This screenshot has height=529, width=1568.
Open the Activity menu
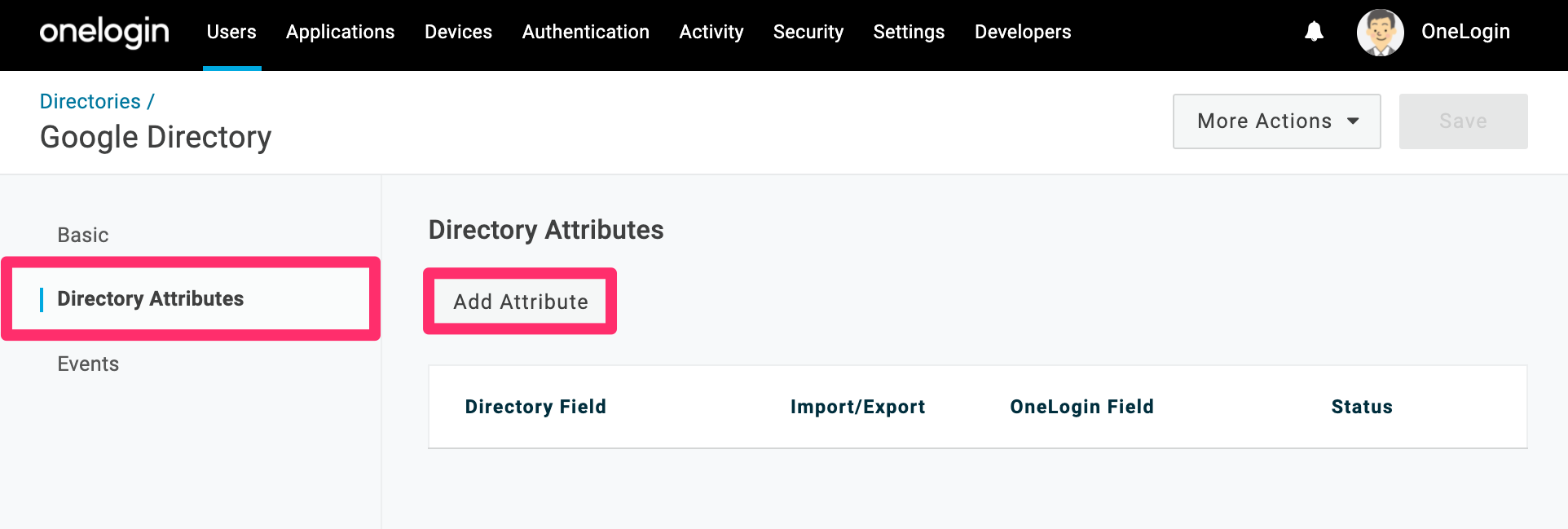point(711,32)
